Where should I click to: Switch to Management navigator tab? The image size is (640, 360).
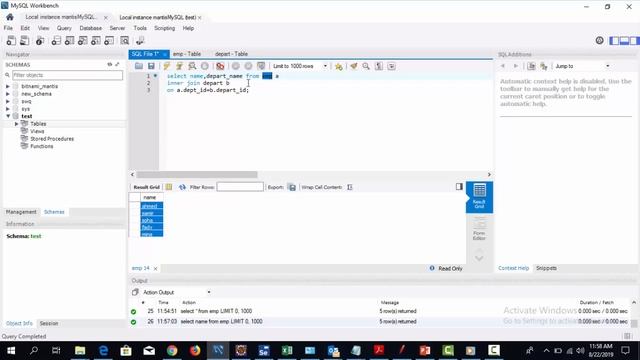pyautogui.click(x=21, y=212)
